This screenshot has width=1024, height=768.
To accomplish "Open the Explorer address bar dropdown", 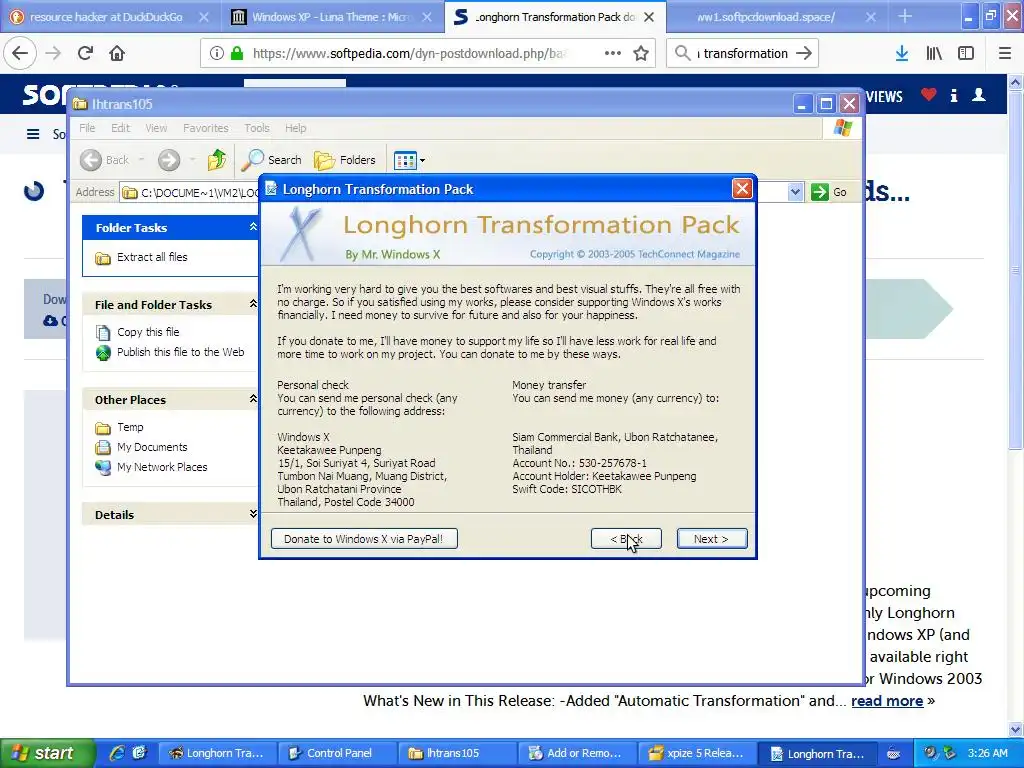I will tap(795, 192).
